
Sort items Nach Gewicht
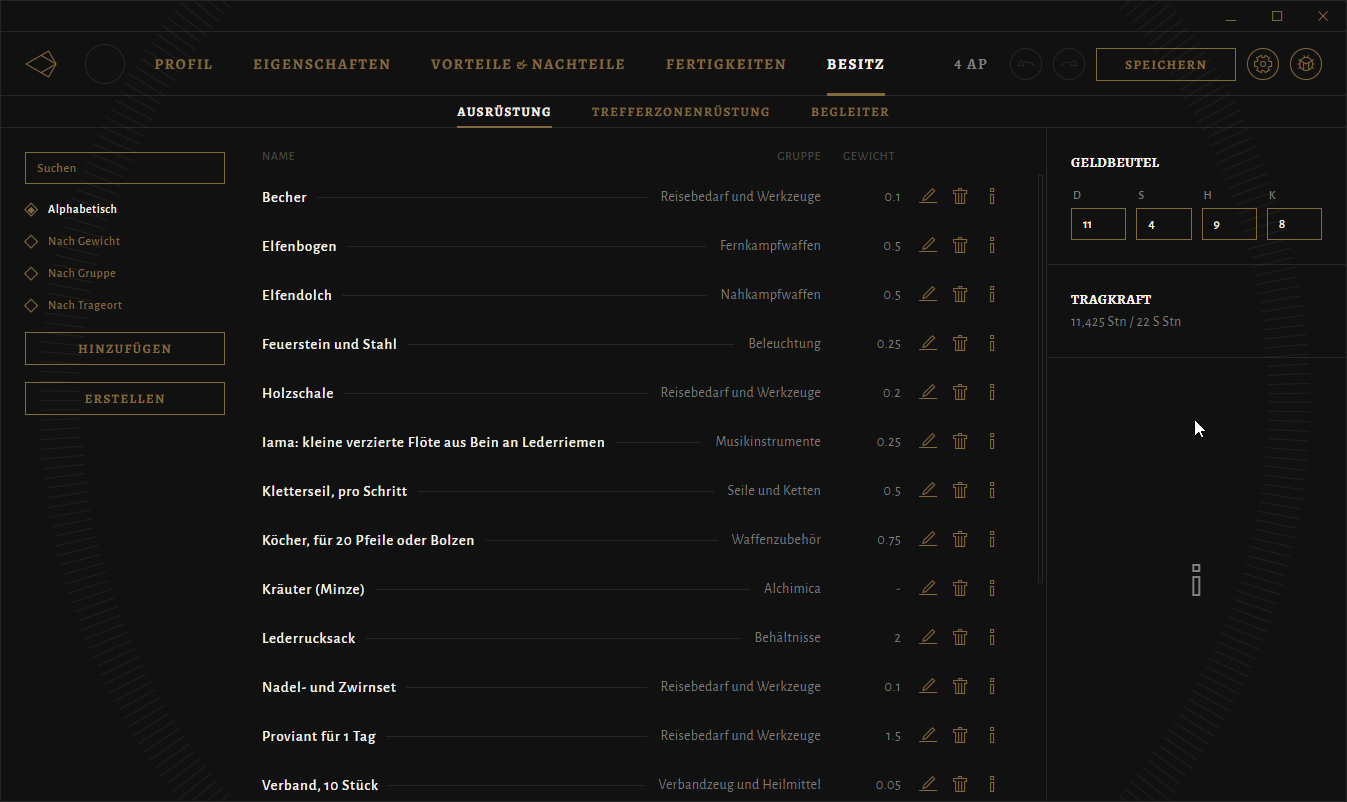point(73,241)
